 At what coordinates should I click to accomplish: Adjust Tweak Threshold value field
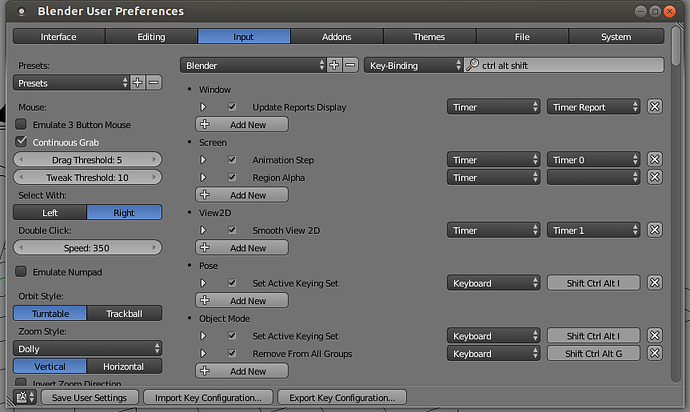pos(88,177)
